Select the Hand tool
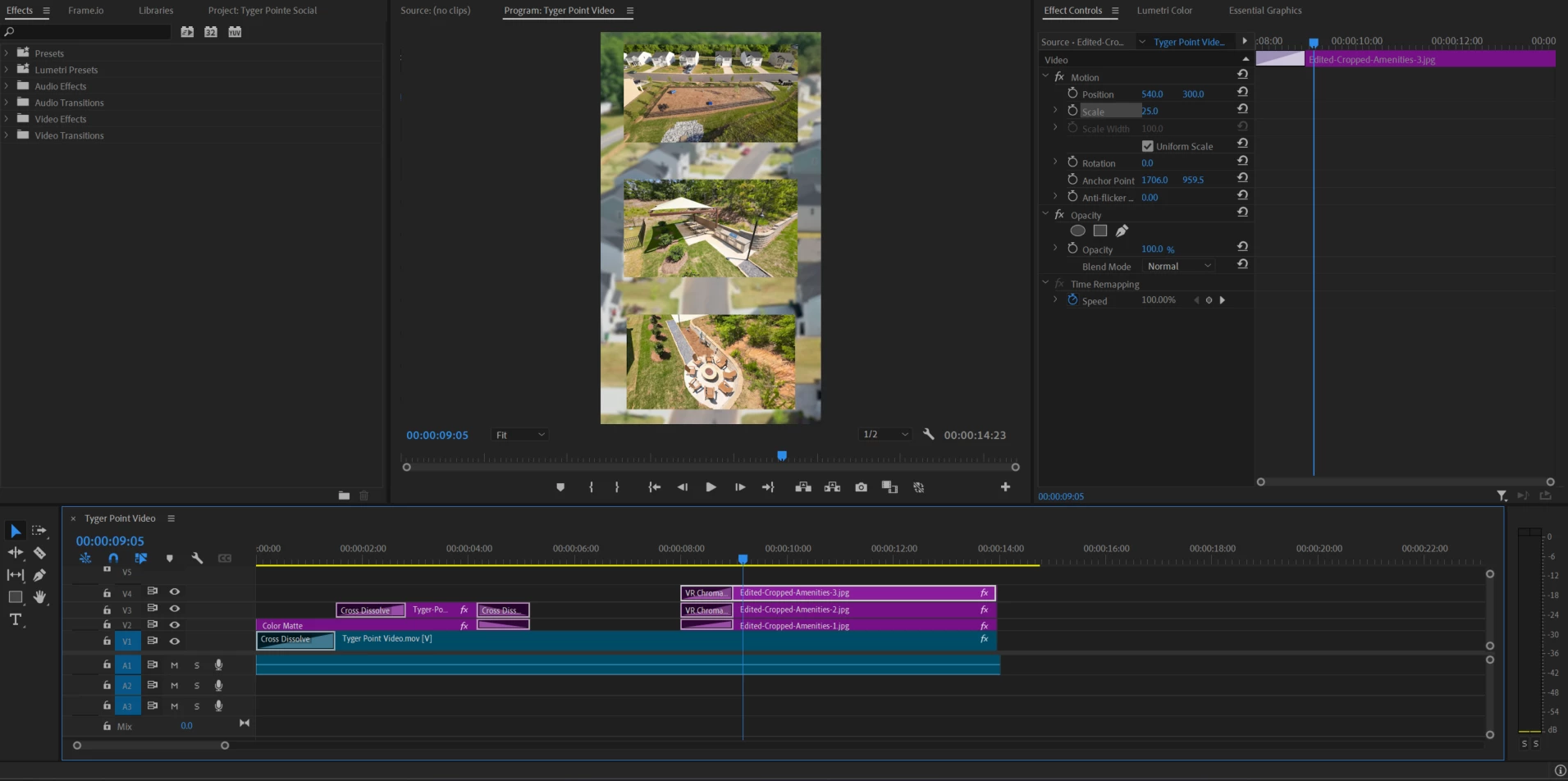The height and width of the screenshot is (781, 1568). [39, 597]
